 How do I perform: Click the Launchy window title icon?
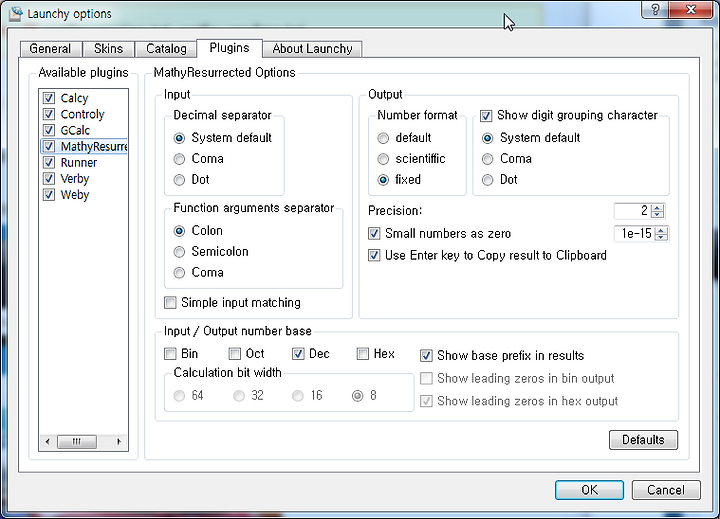tap(16, 14)
